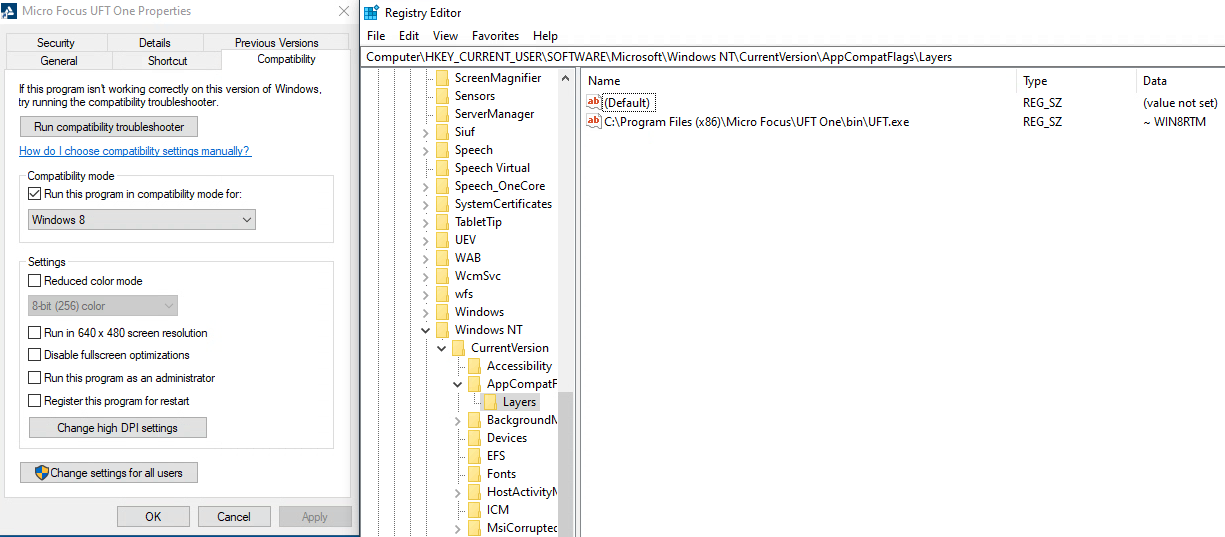The height and width of the screenshot is (537, 1225).
Task: Uncheck Run this program in compatibility mode
Action: (x=35, y=194)
